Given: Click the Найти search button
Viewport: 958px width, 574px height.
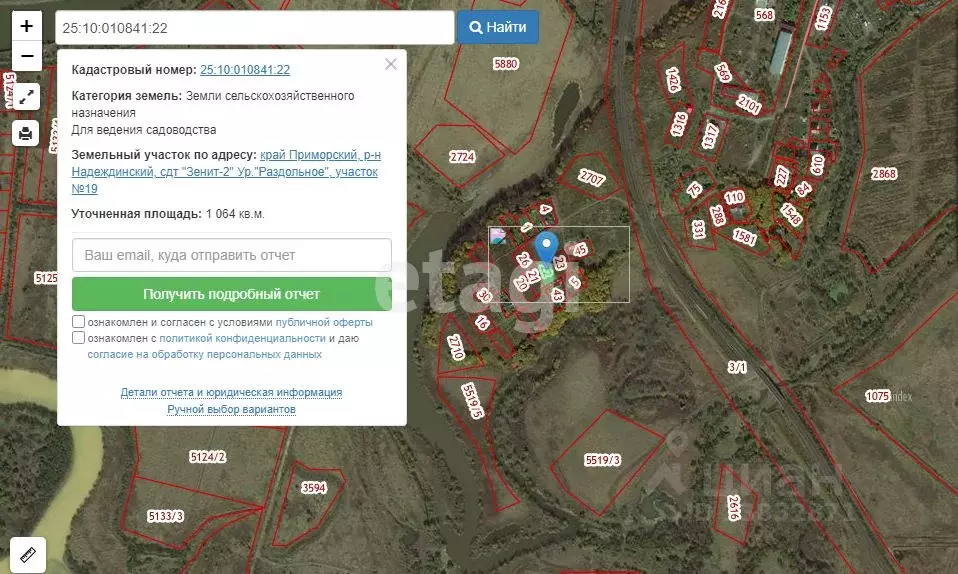Looking at the screenshot, I should tap(498, 28).
